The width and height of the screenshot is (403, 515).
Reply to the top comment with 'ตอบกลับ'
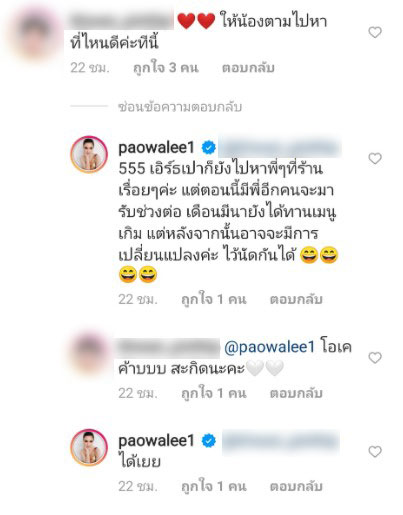[x=248, y=68]
